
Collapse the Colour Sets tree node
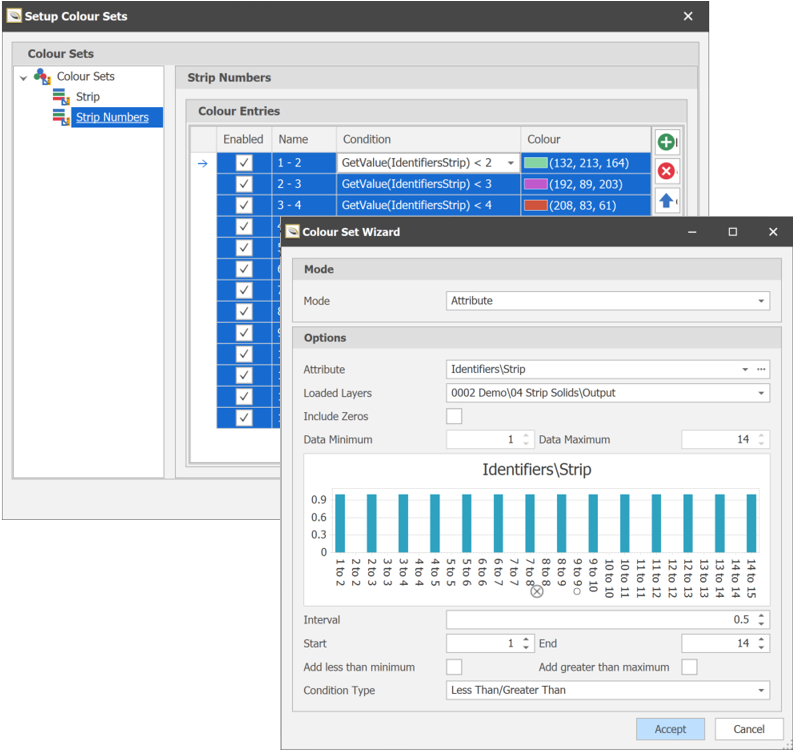pyautogui.click(x=23, y=77)
